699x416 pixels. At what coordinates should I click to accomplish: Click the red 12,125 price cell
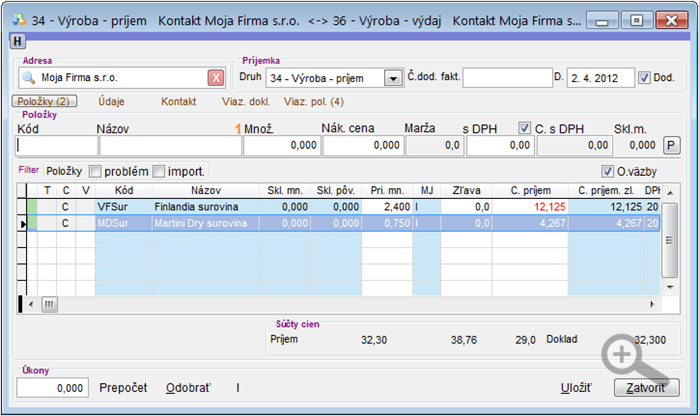pos(530,207)
